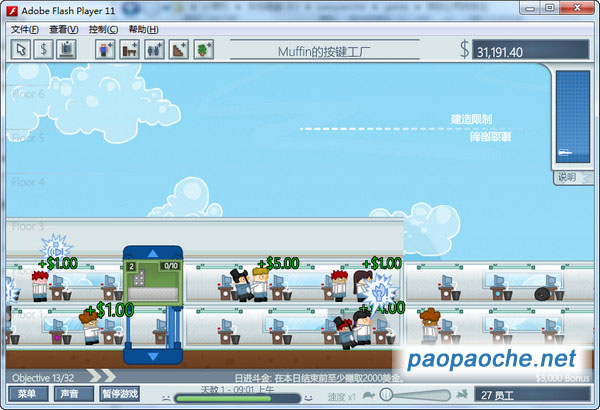Click the 菜单 button

(x=29, y=394)
